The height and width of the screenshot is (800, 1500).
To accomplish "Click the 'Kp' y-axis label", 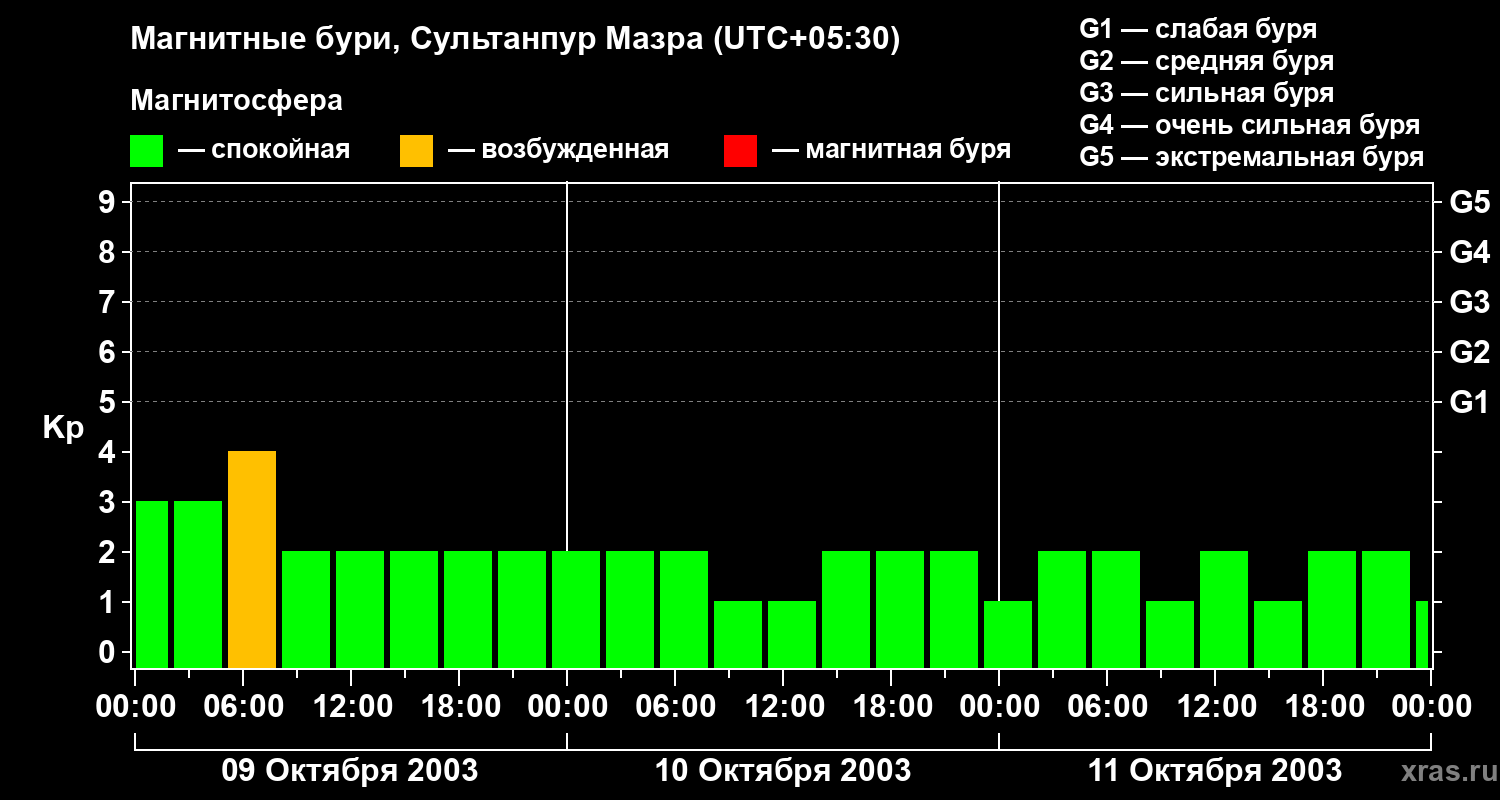I will pyautogui.click(x=63, y=428).
